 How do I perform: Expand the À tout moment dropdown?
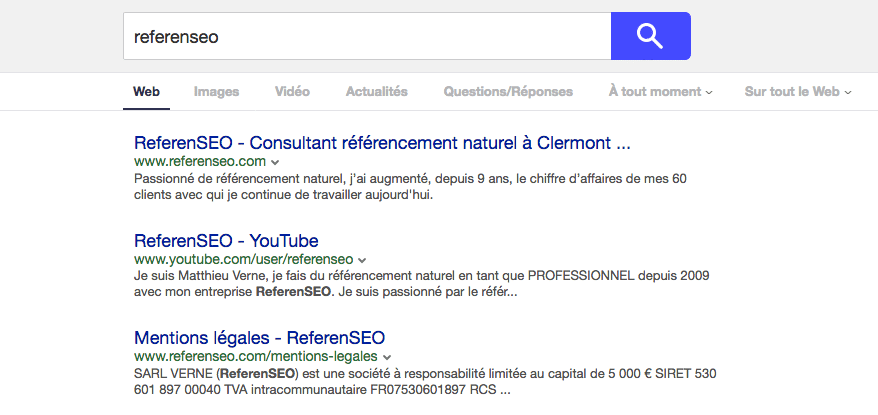(660, 91)
